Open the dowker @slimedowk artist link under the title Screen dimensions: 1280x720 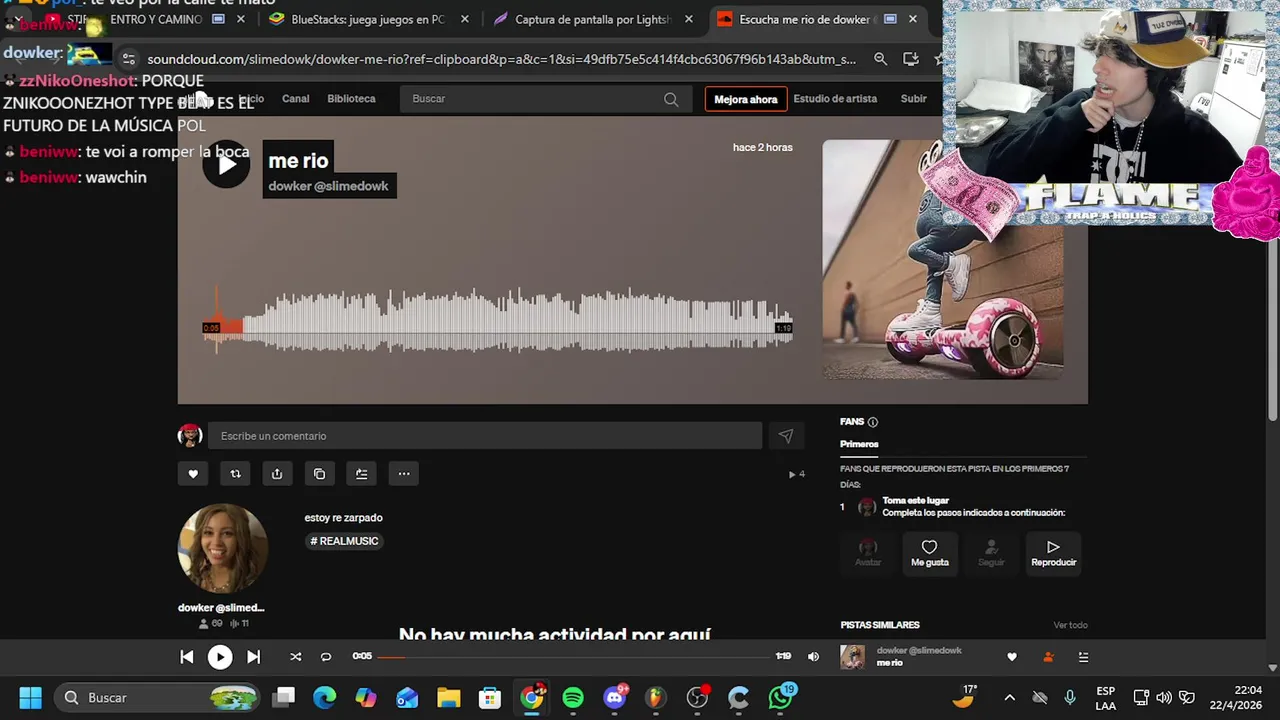(x=329, y=186)
